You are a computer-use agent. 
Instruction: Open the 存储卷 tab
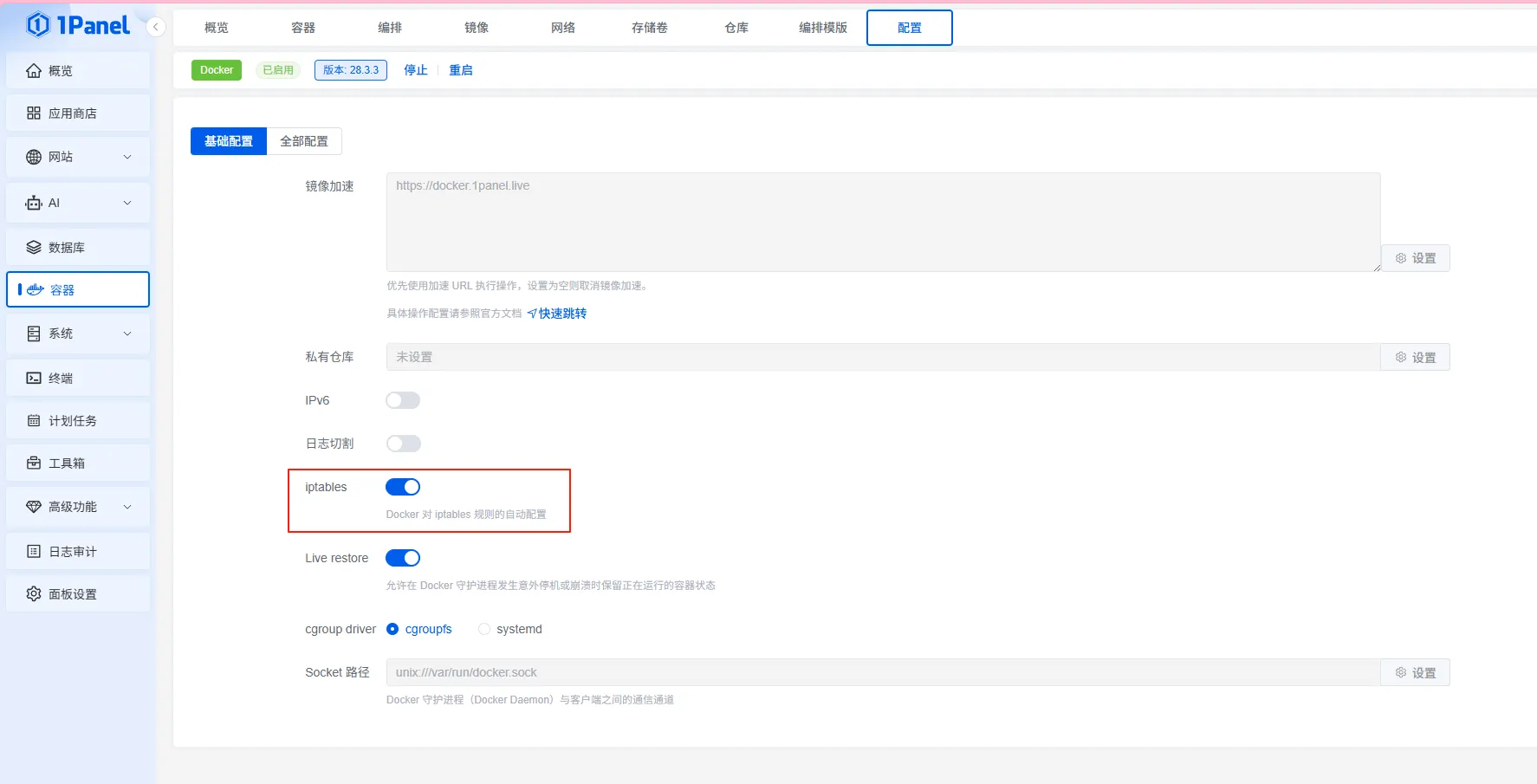(650, 28)
